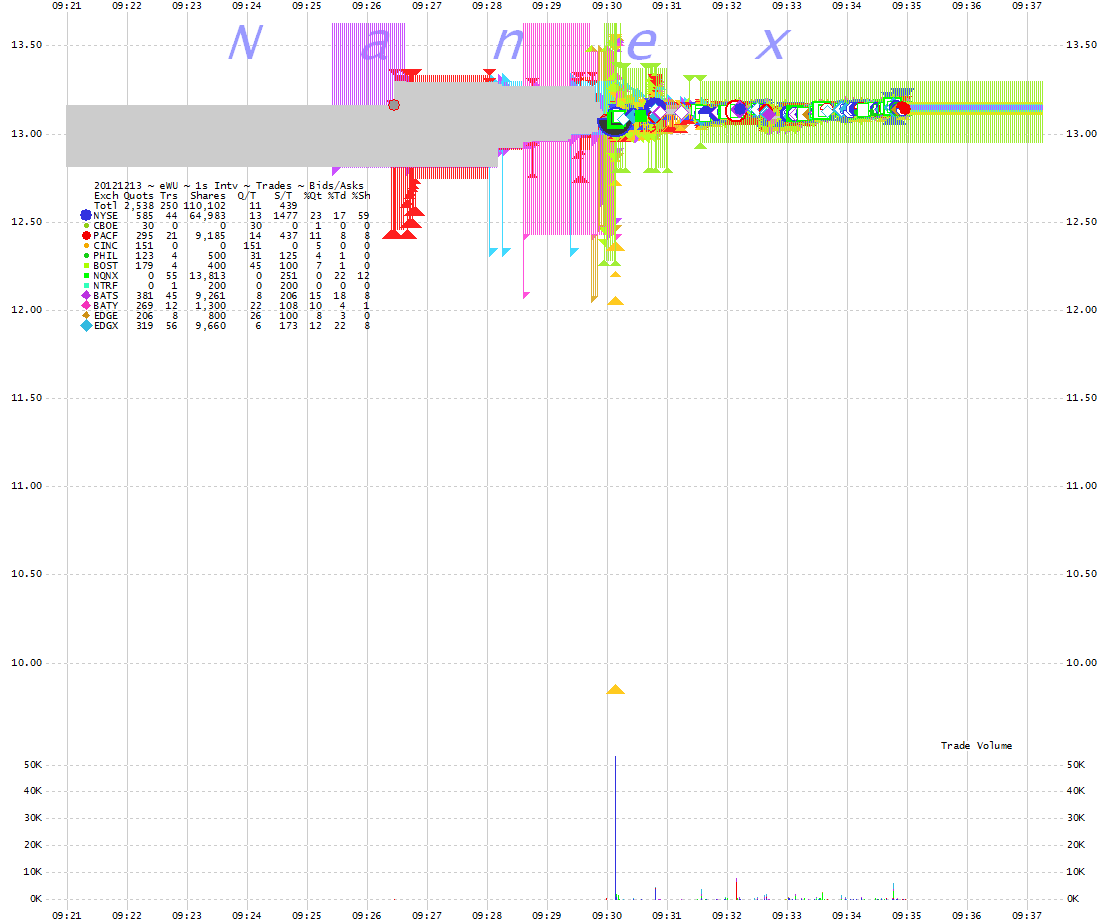Viewport: 1109px width, 922px height.
Task: Click the gray circle marker near 09:26
Action: tap(394, 105)
